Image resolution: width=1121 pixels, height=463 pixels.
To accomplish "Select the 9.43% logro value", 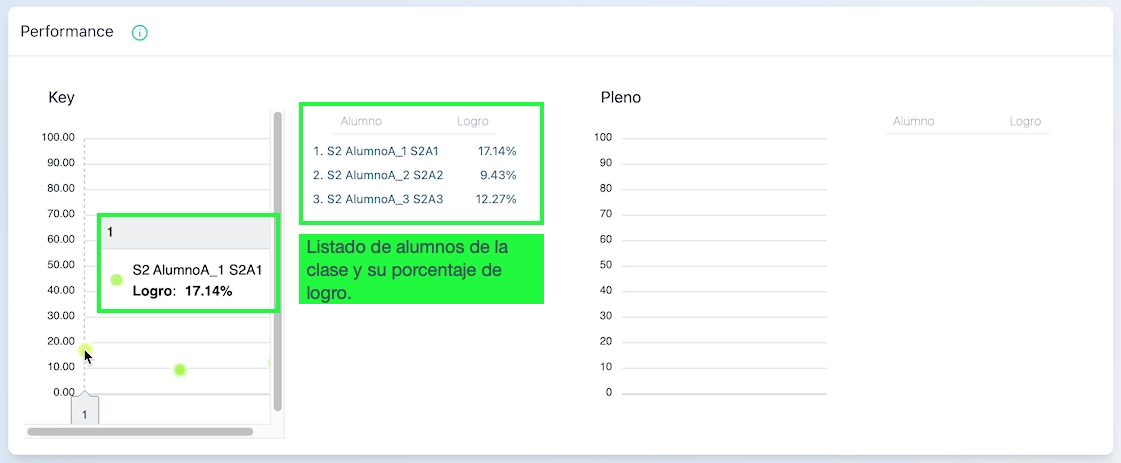I will (498, 175).
